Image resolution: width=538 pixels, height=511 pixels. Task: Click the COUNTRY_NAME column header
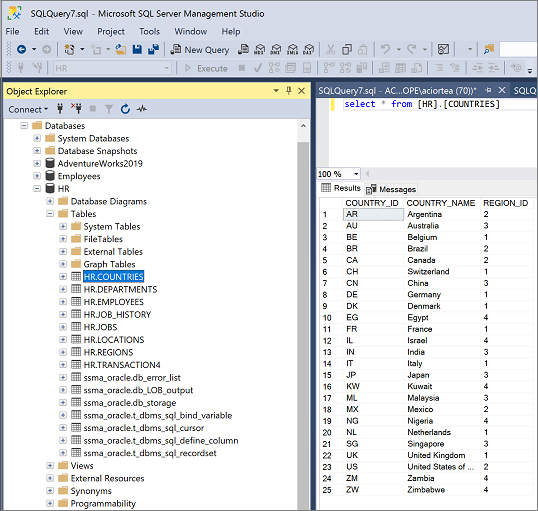point(441,203)
